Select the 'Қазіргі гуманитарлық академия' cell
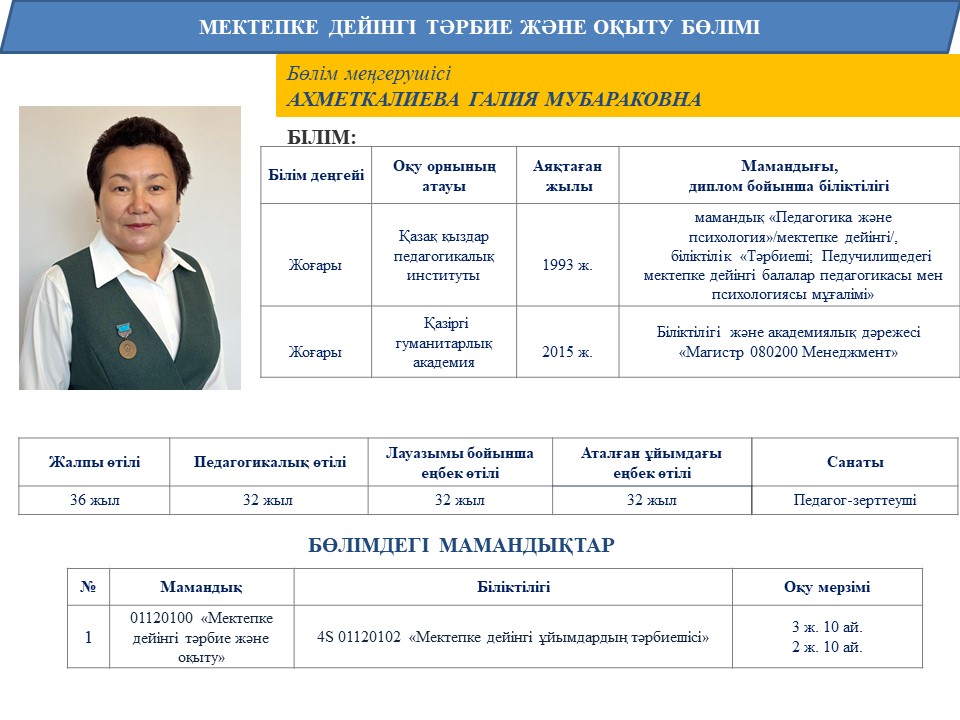This screenshot has height=720, width=960. [x=443, y=342]
